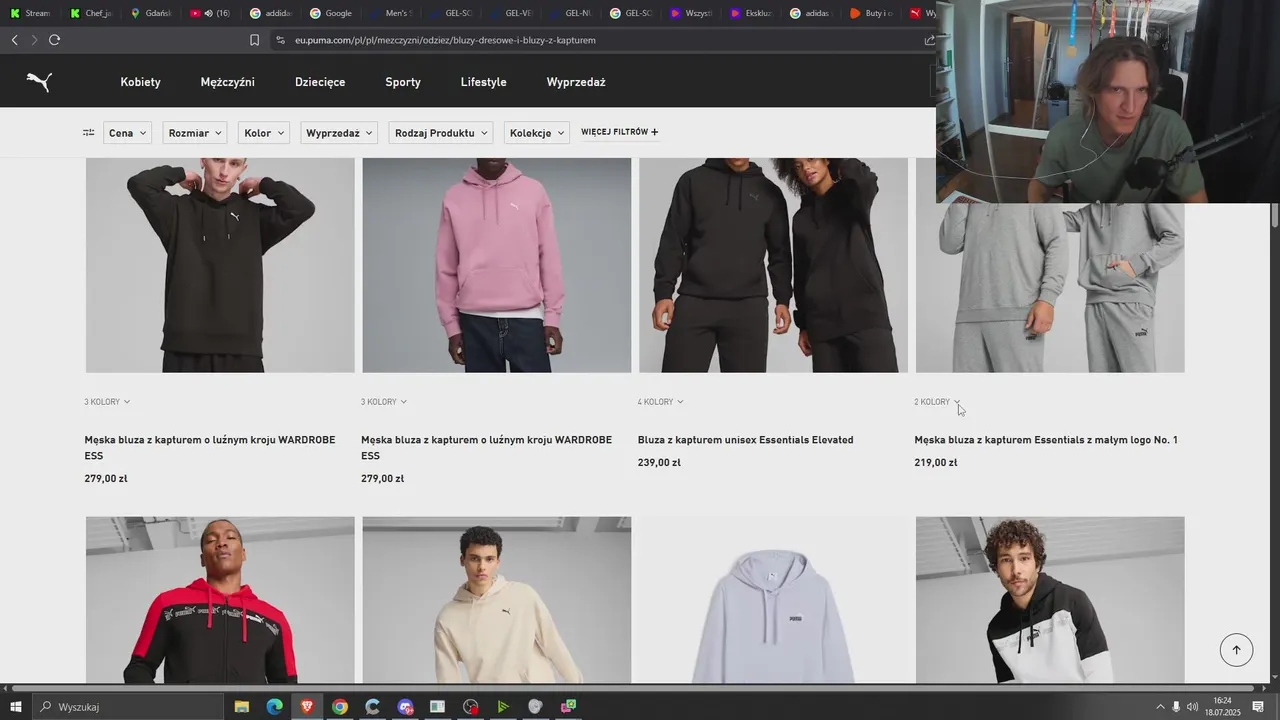Click the black-white-grey colorblock hoodie image
Image resolution: width=1280 pixels, height=720 pixels.
click(1050, 600)
